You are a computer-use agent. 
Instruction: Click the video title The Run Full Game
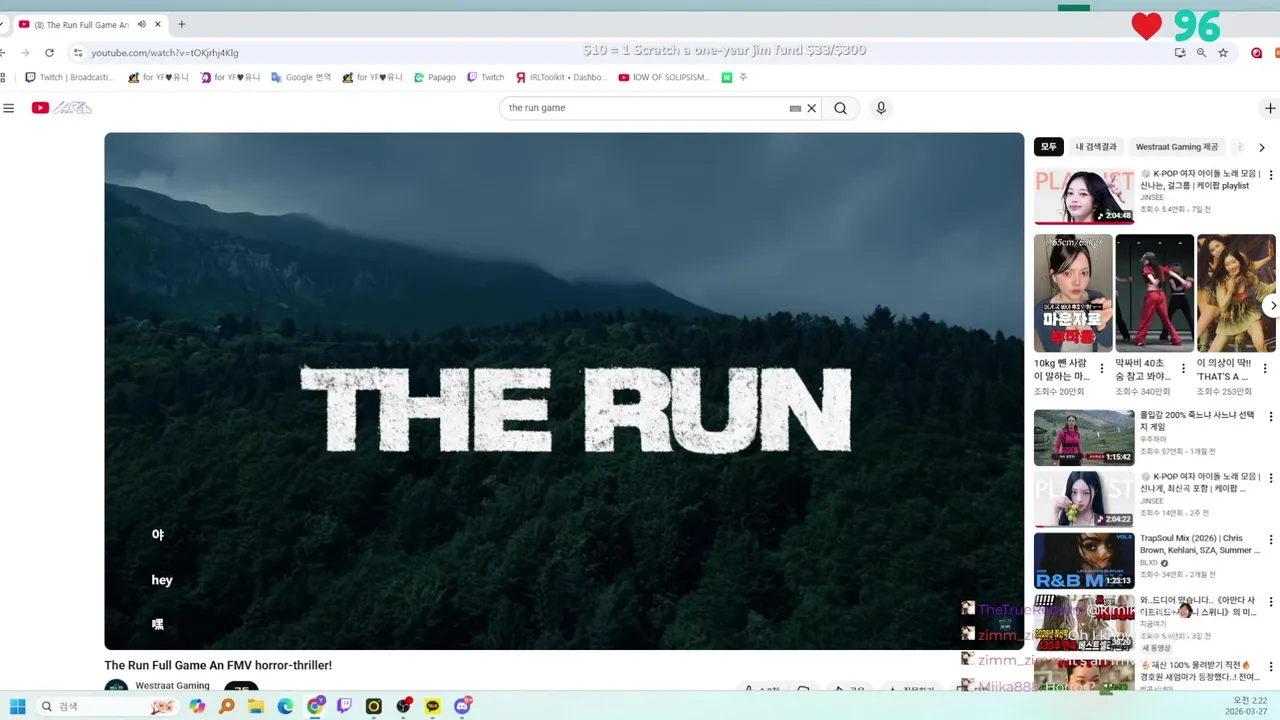[218, 665]
